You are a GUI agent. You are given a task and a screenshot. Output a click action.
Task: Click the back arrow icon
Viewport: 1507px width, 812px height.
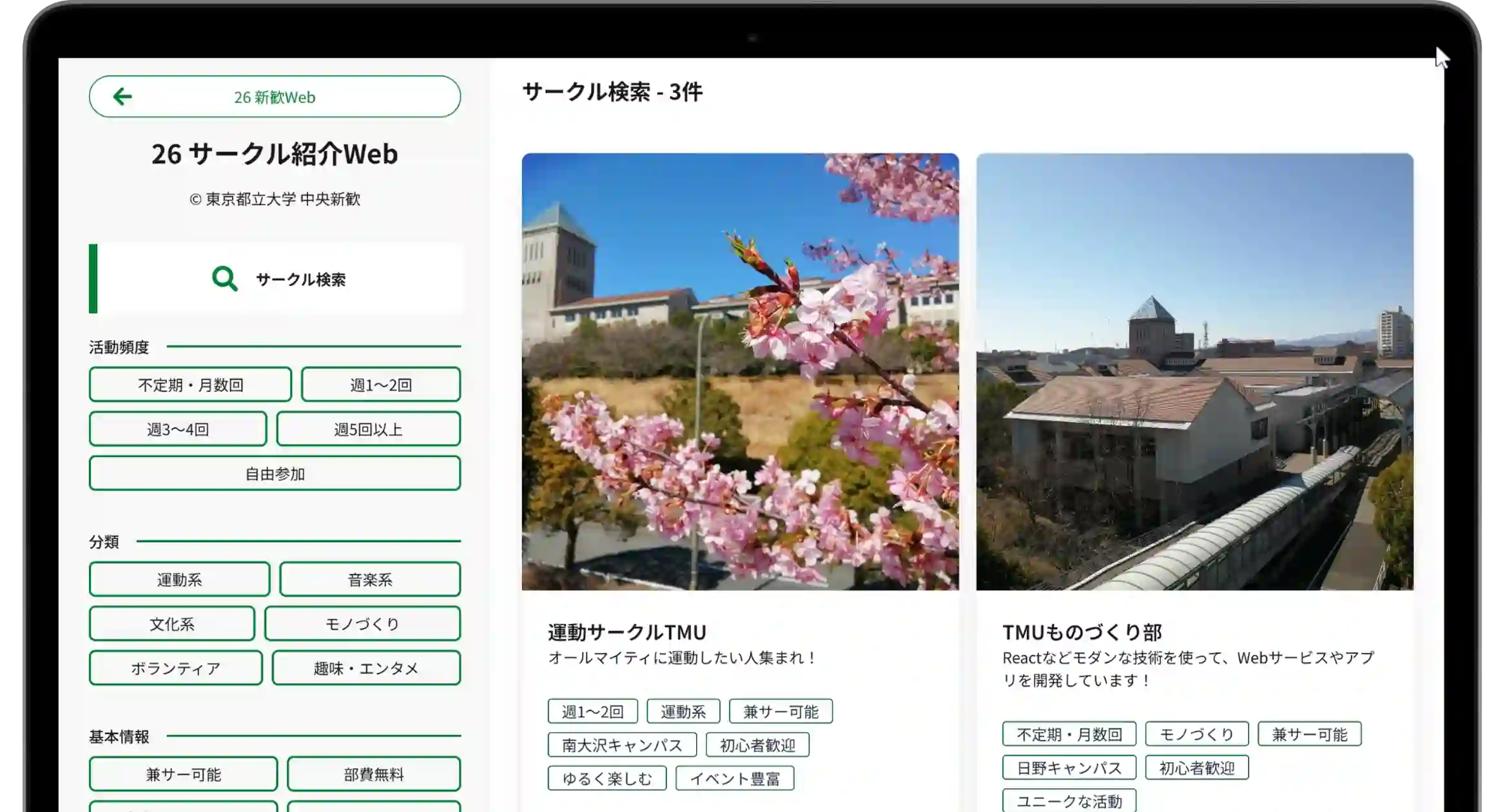click(122, 97)
